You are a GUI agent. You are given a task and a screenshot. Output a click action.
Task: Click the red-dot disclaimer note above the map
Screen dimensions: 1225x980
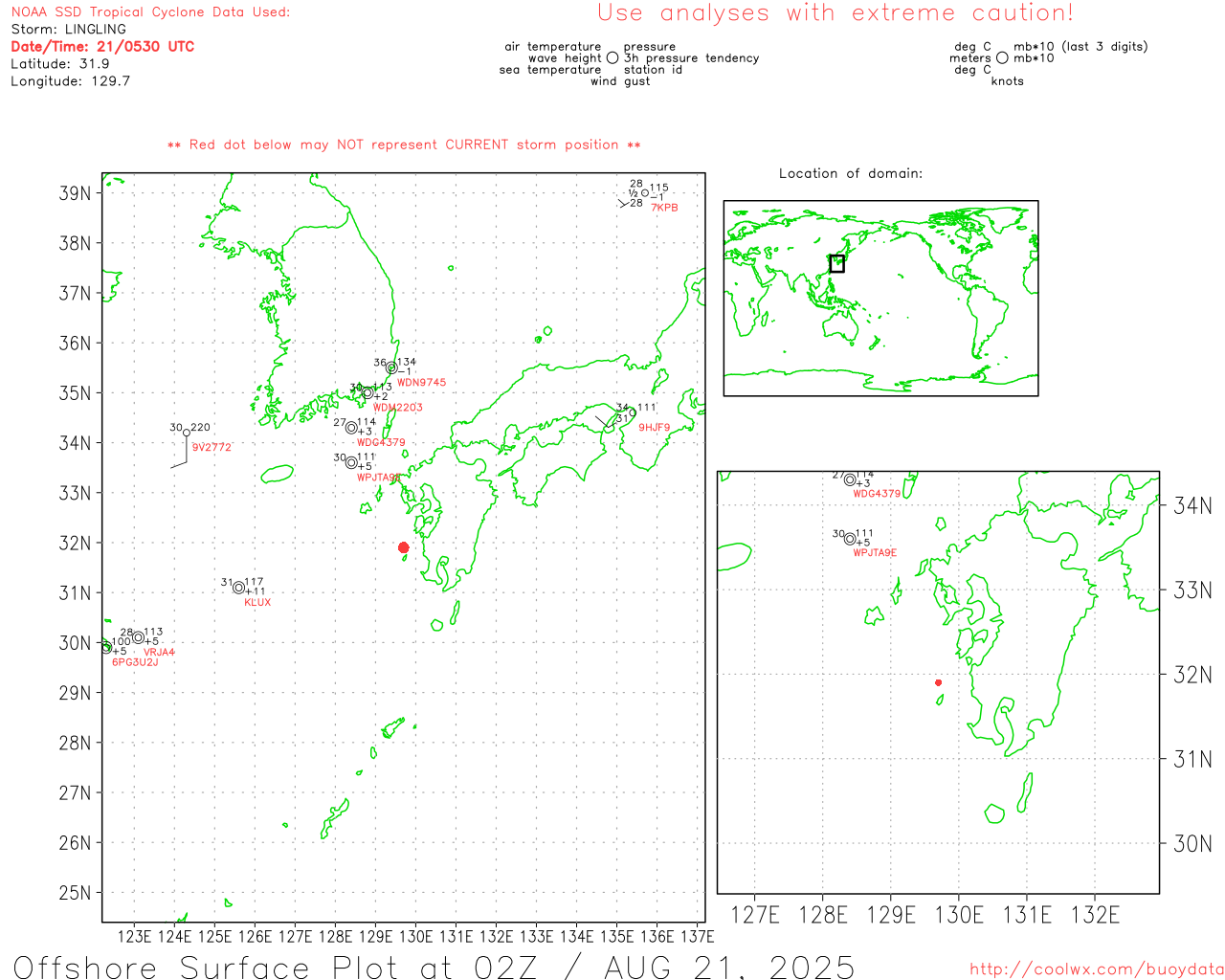(x=404, y=145)
